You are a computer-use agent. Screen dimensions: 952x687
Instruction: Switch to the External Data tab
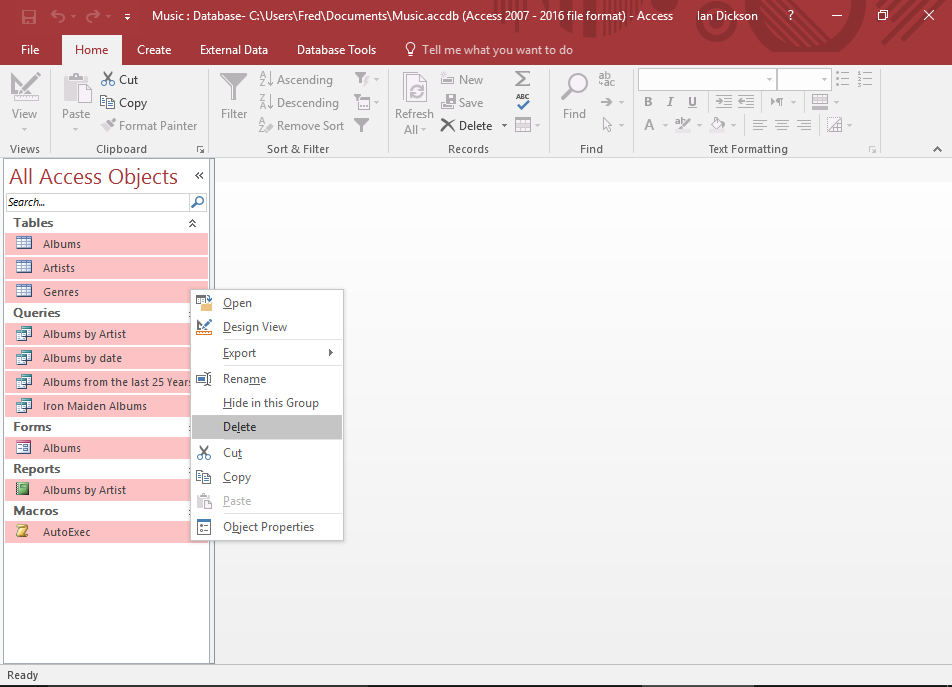(x=234, y=50)
